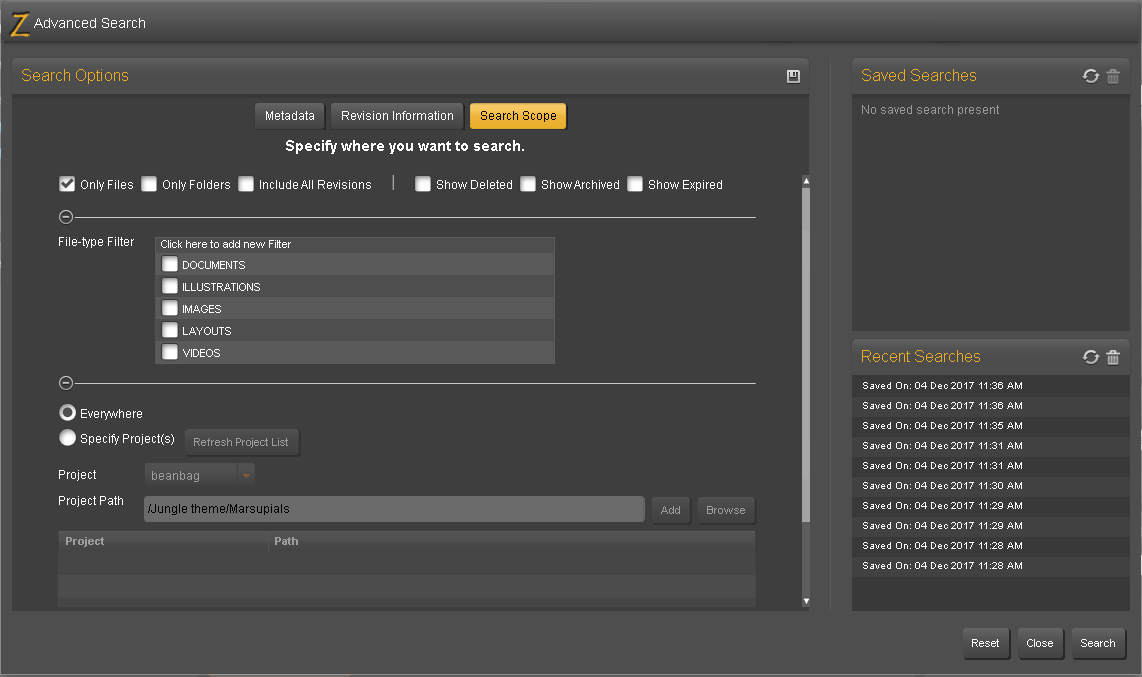The height and width of the screenshot is (677, 1142).
Task: Open the Revision Information tab
Action: (x=397, y=116)
